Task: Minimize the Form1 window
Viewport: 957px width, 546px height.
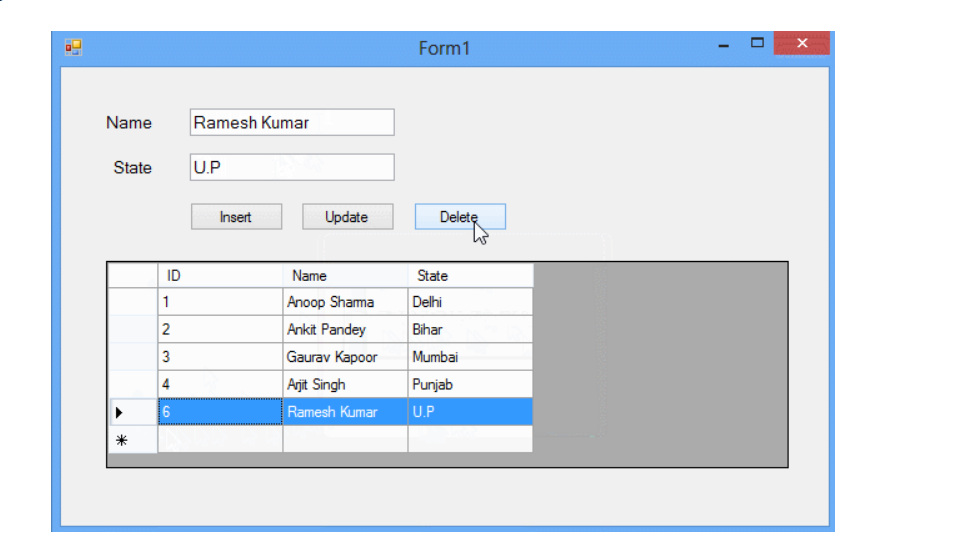Action: (x=723, y=46)
